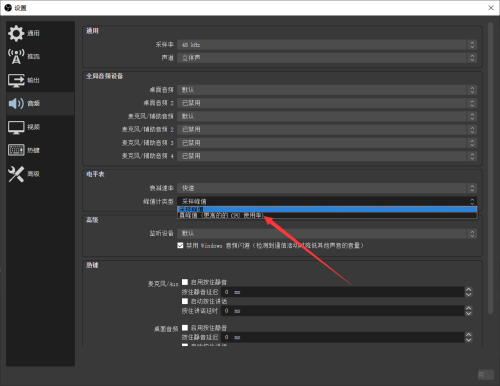Image resolution: width=500 pixels, height=386 pixels.
Task: Click the settings page vertical scrollbar
Action: 490,168
